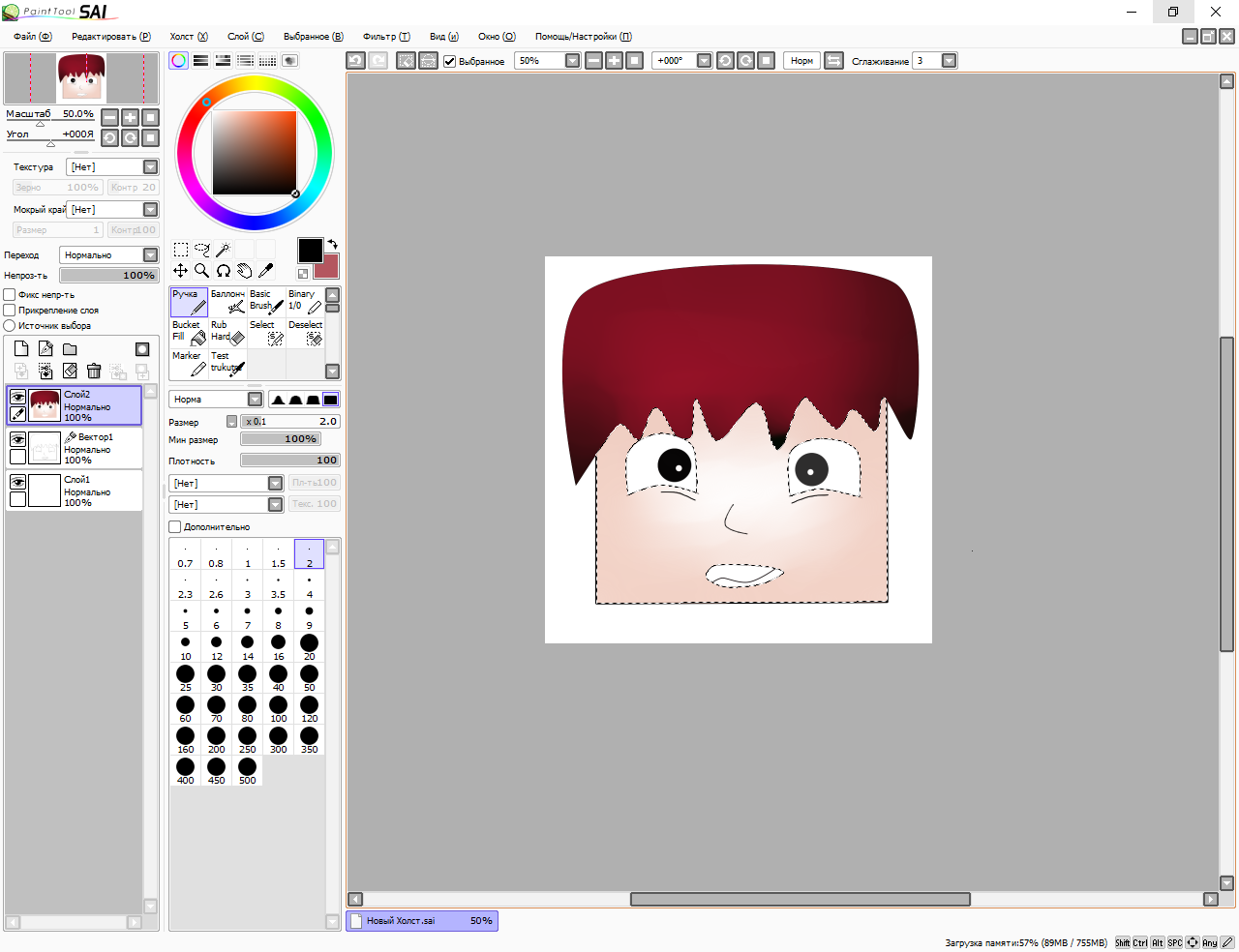Open Редактировать menu
1239x952 pixels.
(111, 37)
